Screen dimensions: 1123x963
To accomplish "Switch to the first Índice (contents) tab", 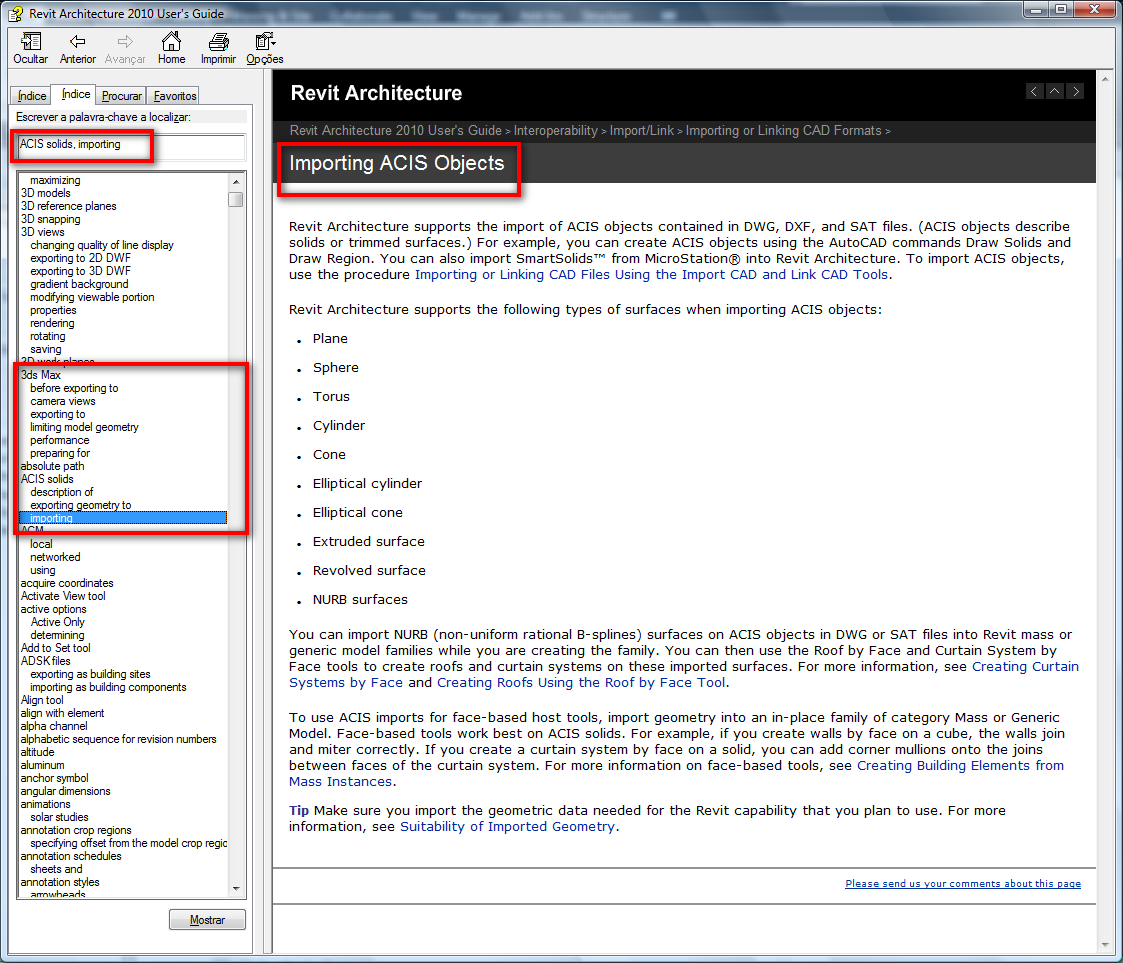I will [32, 96].
